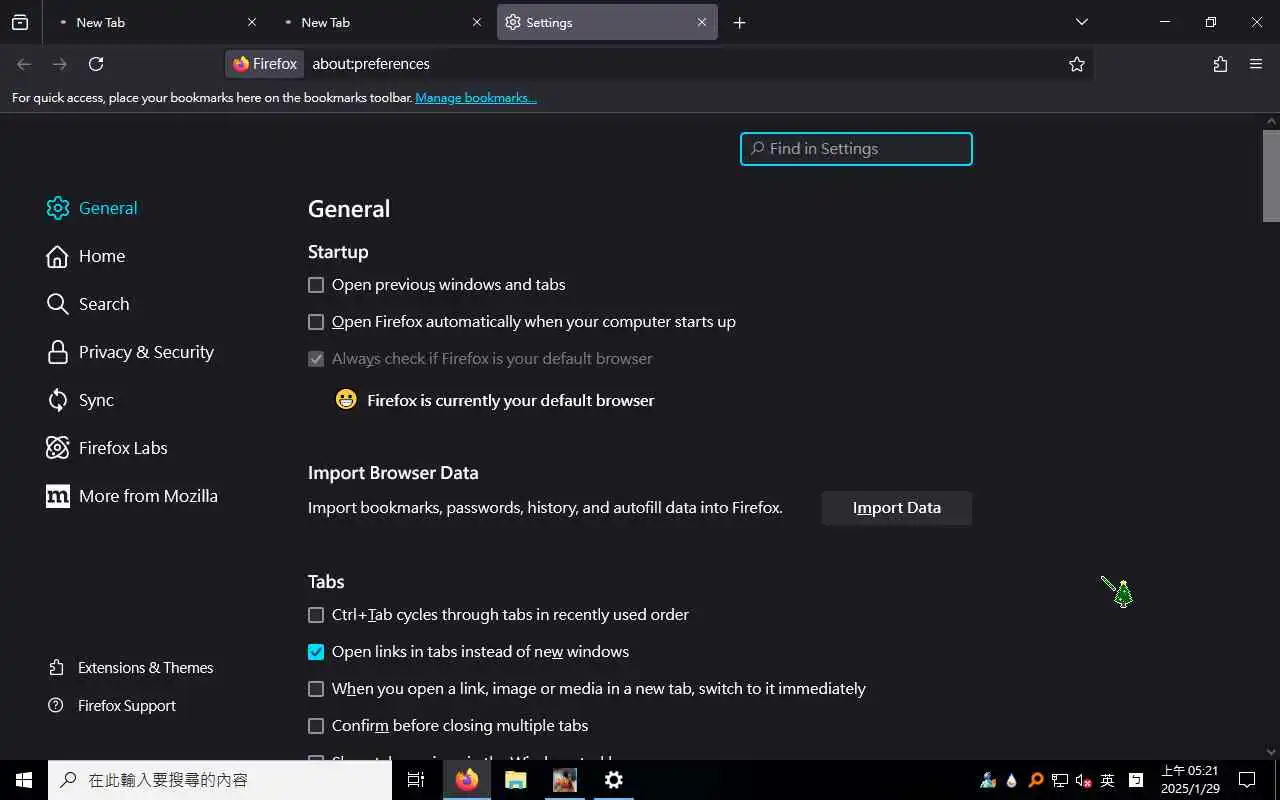Select the General settings category
1280x800 pixels.
coord(92,208)
